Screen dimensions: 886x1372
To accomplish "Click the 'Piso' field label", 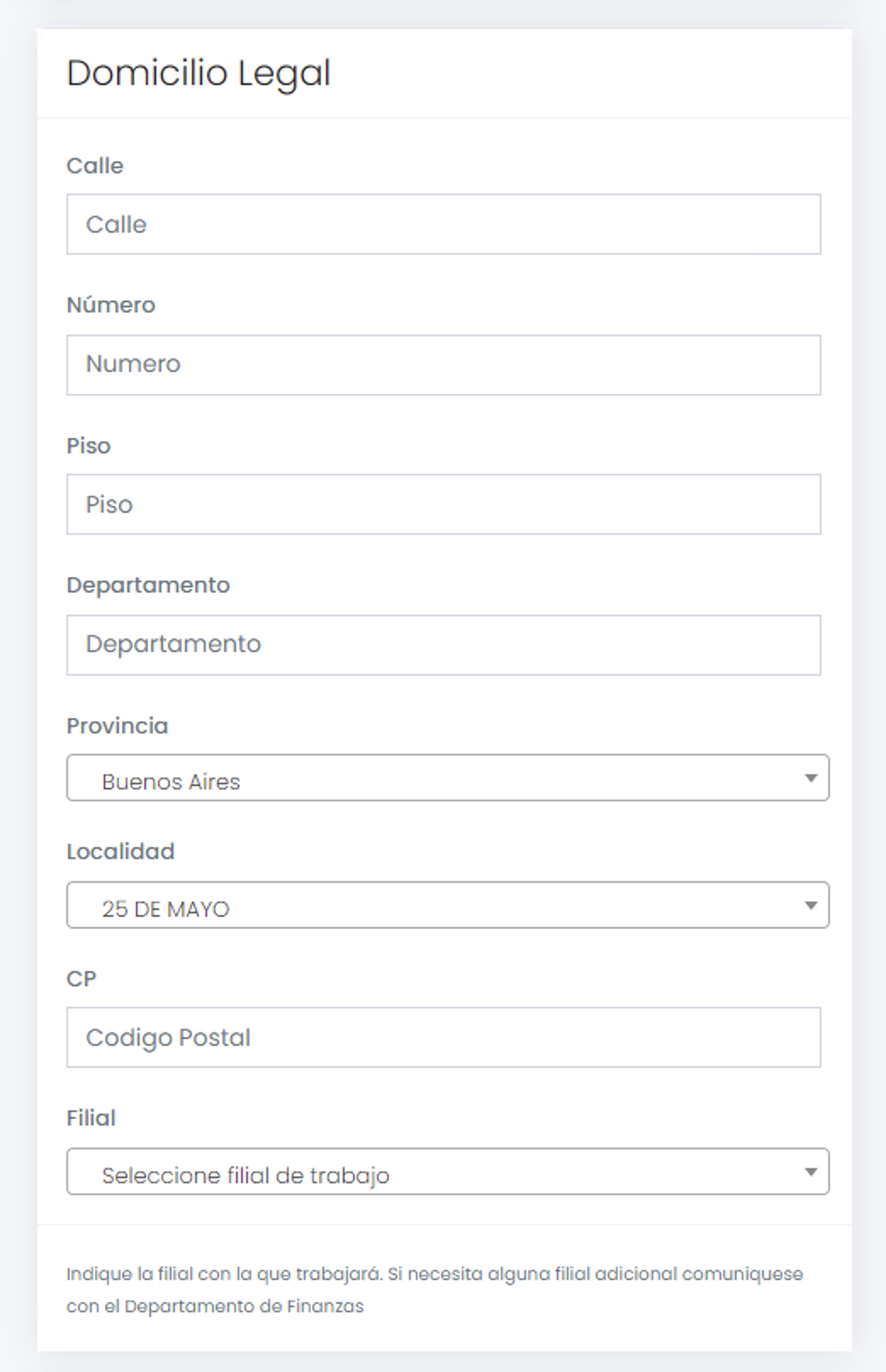I will pos(89,446).
